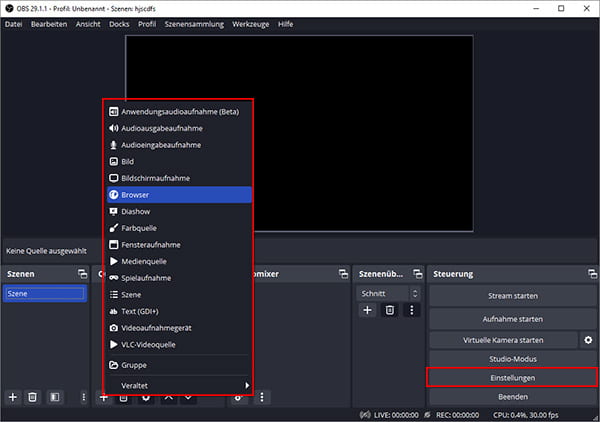Add a Diashow slideshow source
The width and height of the screenshot is (600, 422).
click(179, 212)
